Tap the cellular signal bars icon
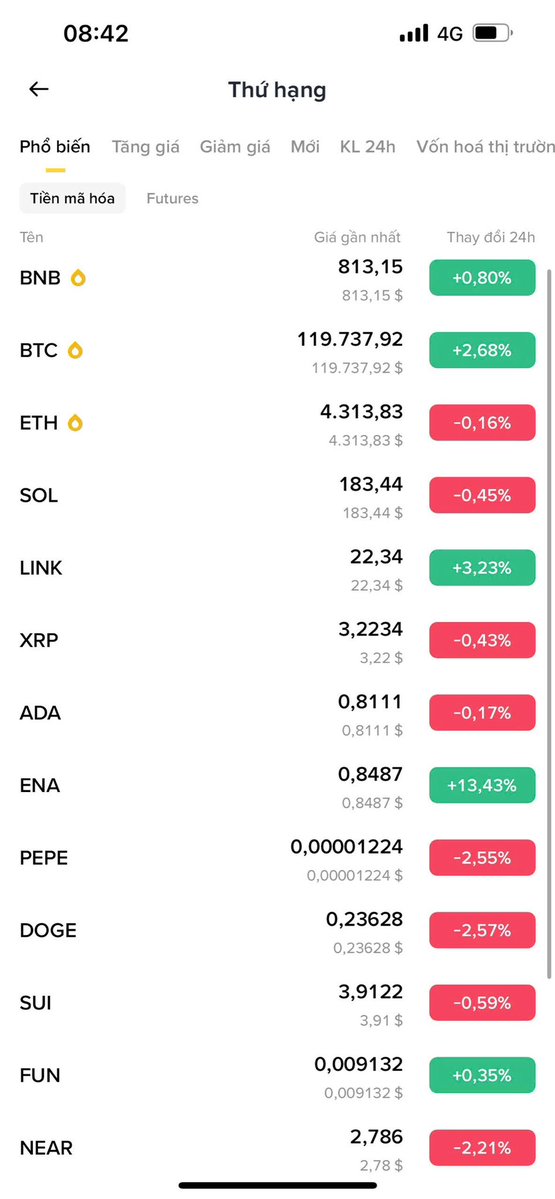This screenshot has width=555, height=1199. point(414,34)
